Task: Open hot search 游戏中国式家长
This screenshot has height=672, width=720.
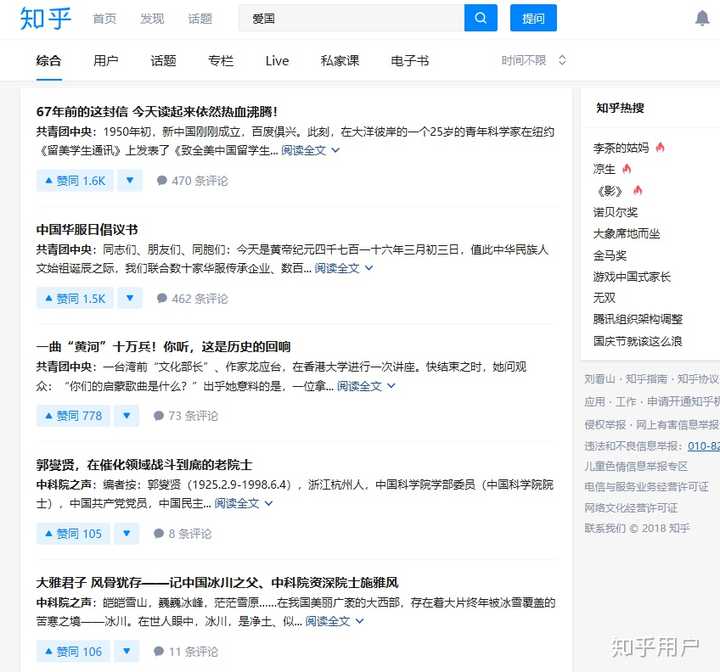Action: point(632,277)
